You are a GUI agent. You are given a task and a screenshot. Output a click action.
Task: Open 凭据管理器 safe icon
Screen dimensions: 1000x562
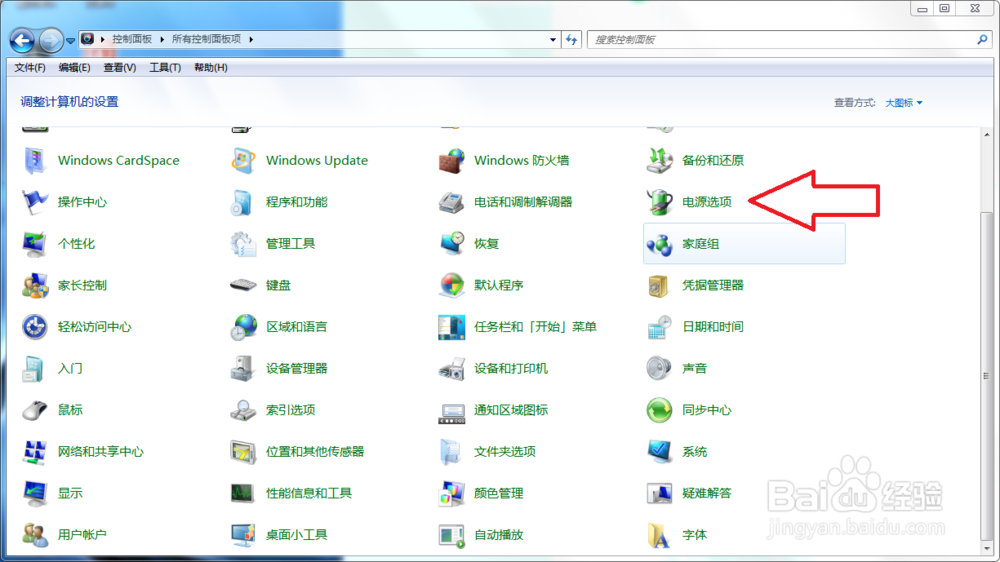[x=659, y=285]
